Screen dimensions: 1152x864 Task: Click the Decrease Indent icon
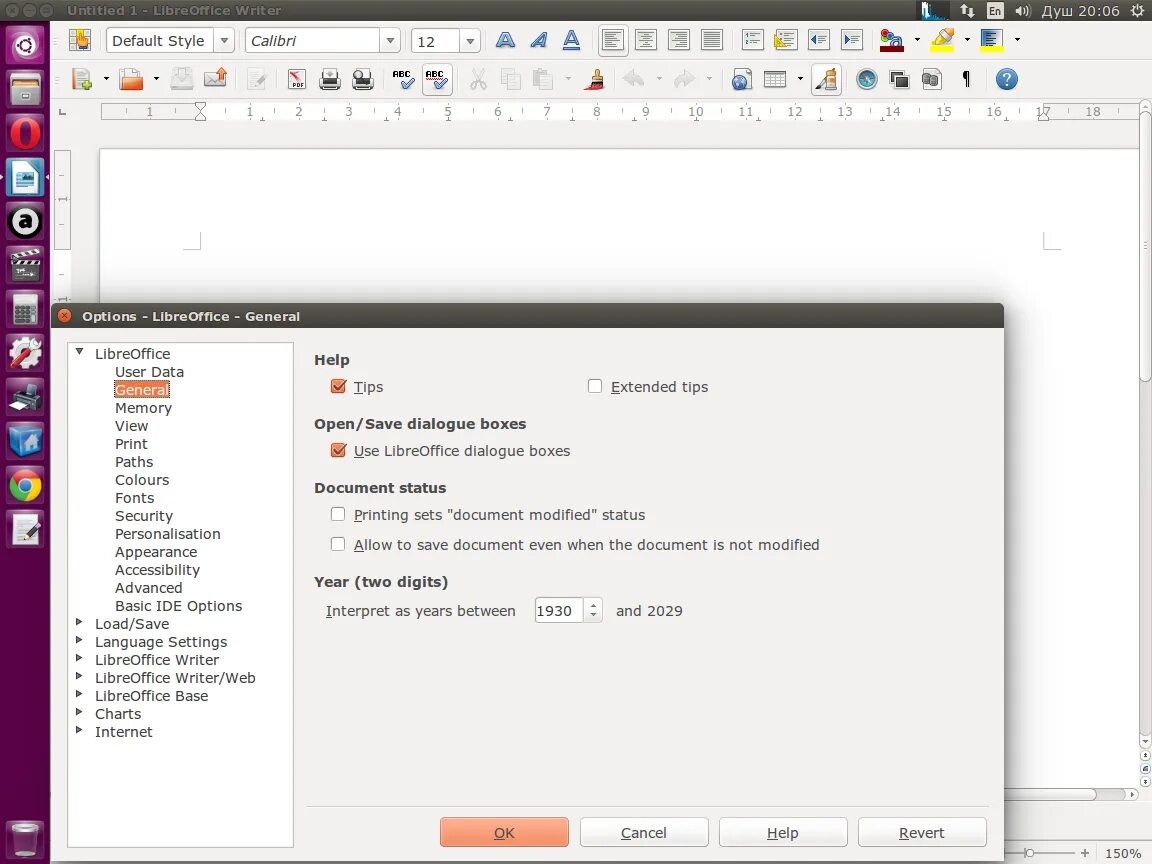tap(819, 40)
